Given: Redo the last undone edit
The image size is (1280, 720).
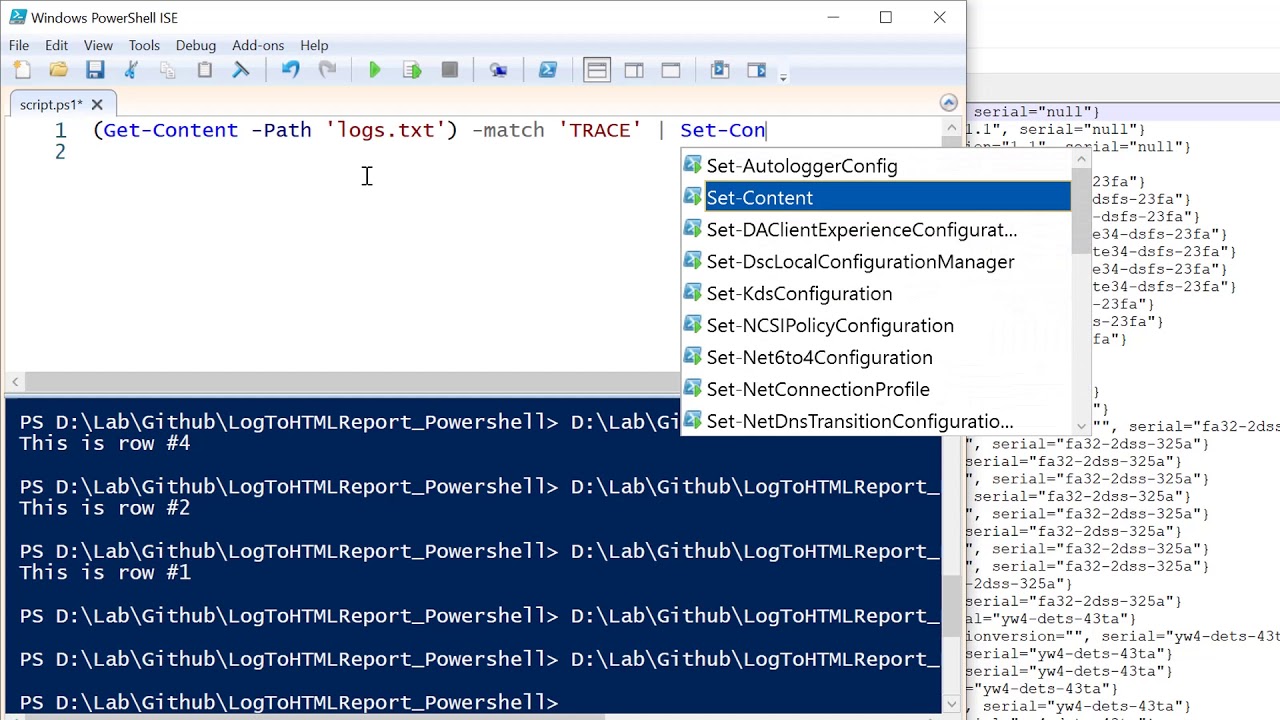Looking at the screenshot, I should point(327,70).
